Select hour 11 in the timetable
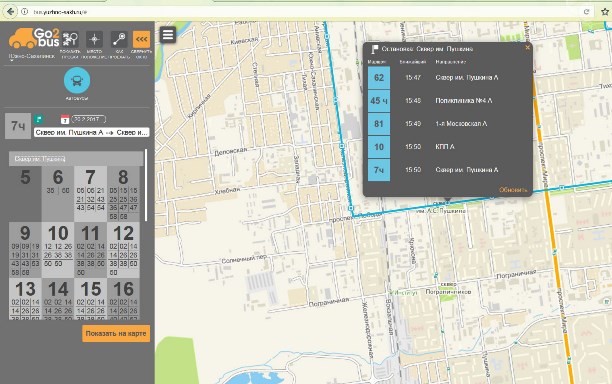Viewport: 612px width, 384px height. (x=90, y=250)
